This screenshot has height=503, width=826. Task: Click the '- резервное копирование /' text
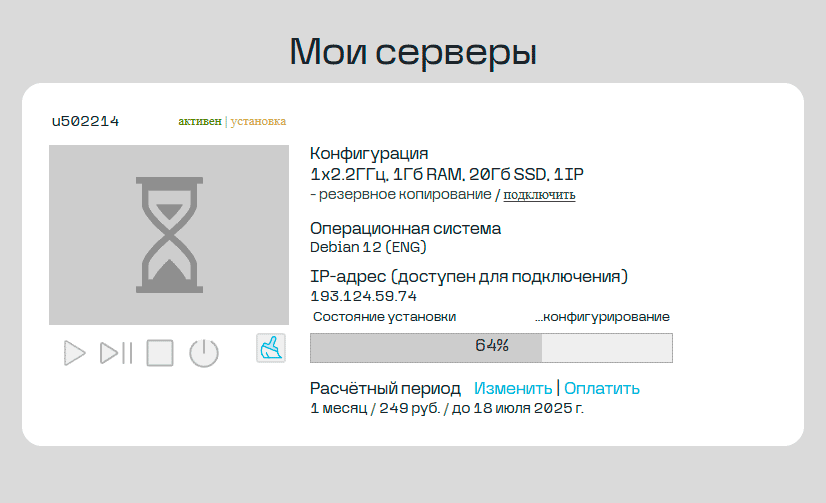coord(405,195)
